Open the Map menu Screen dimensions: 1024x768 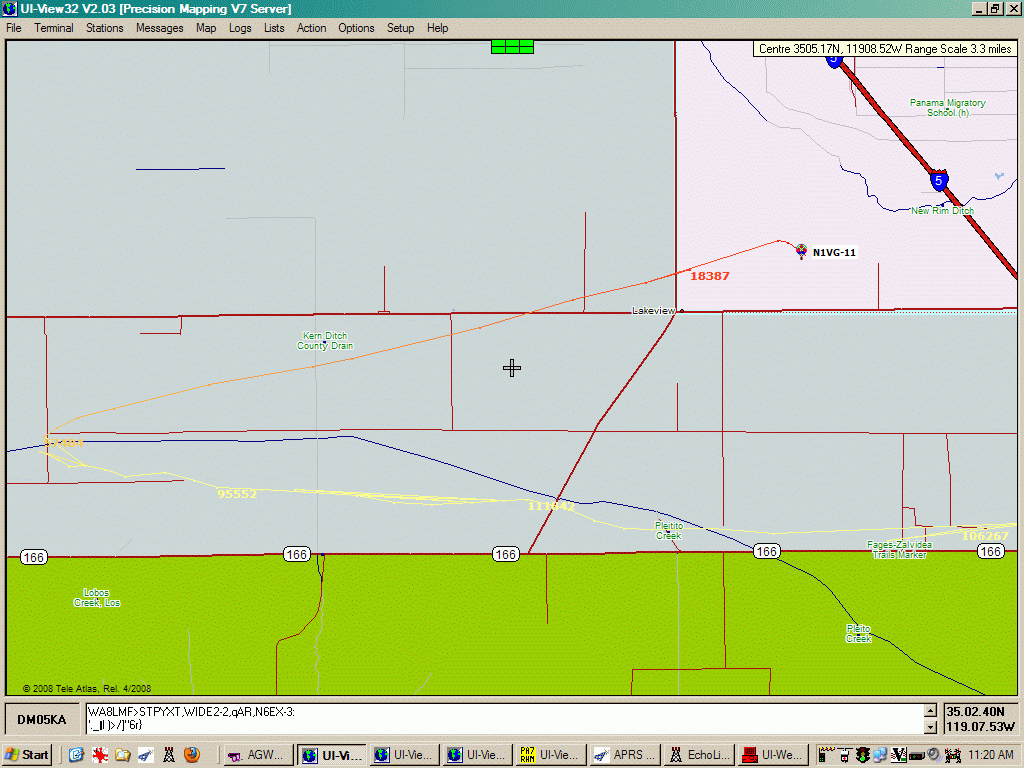[x=206, y=28]
